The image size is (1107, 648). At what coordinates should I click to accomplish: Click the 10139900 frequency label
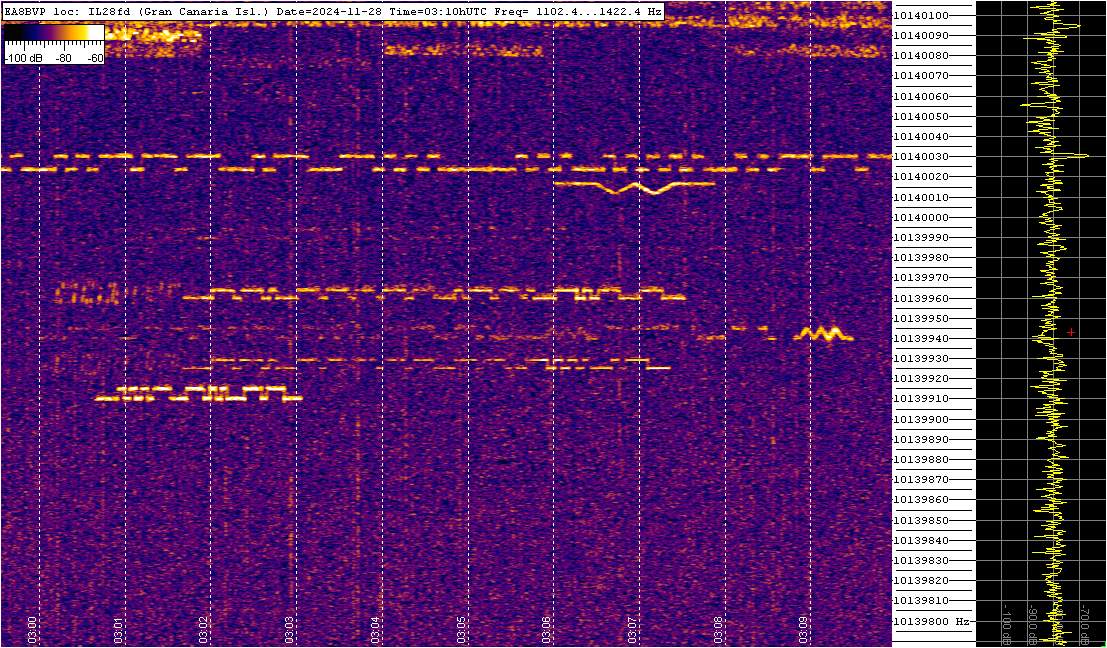click(x=921, y=419)
